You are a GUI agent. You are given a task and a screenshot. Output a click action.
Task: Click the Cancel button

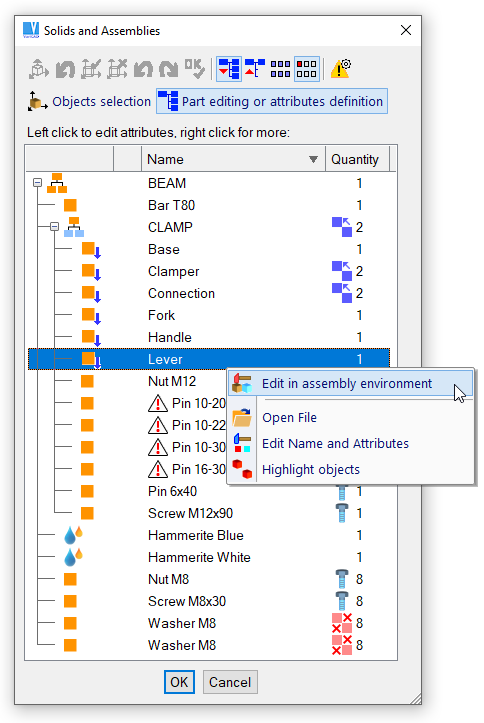230,682
